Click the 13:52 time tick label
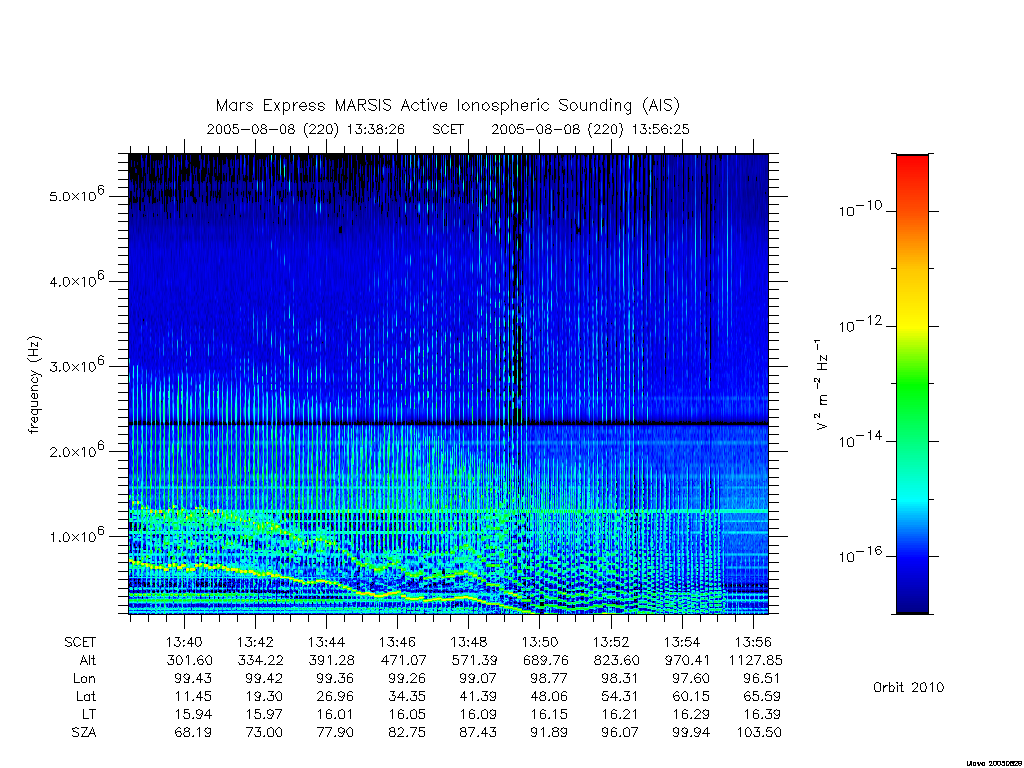This screenshot has width=1024, height=768. tap(611, 642)
